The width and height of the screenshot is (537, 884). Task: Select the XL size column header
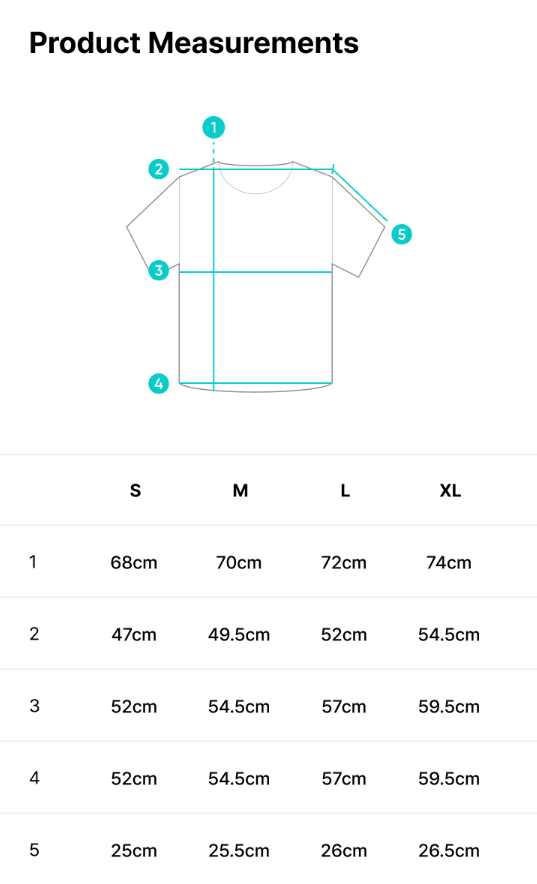point(450,490)
